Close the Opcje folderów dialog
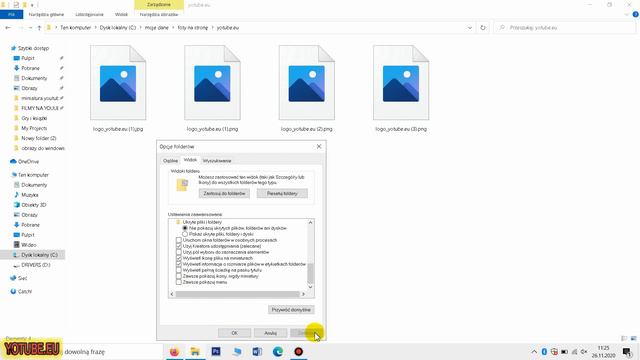Image resolution: width=640 pixels, height=360 pixels. click(x=319, y=147)
